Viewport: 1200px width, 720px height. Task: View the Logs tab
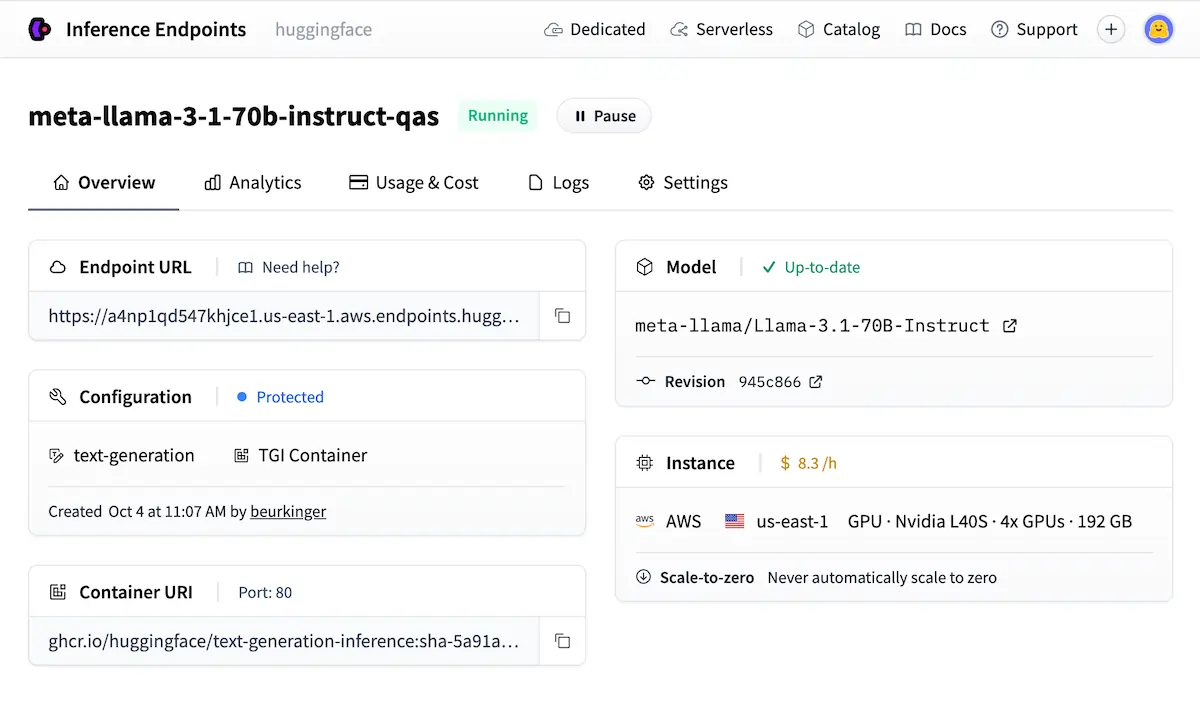pos(558,183)
